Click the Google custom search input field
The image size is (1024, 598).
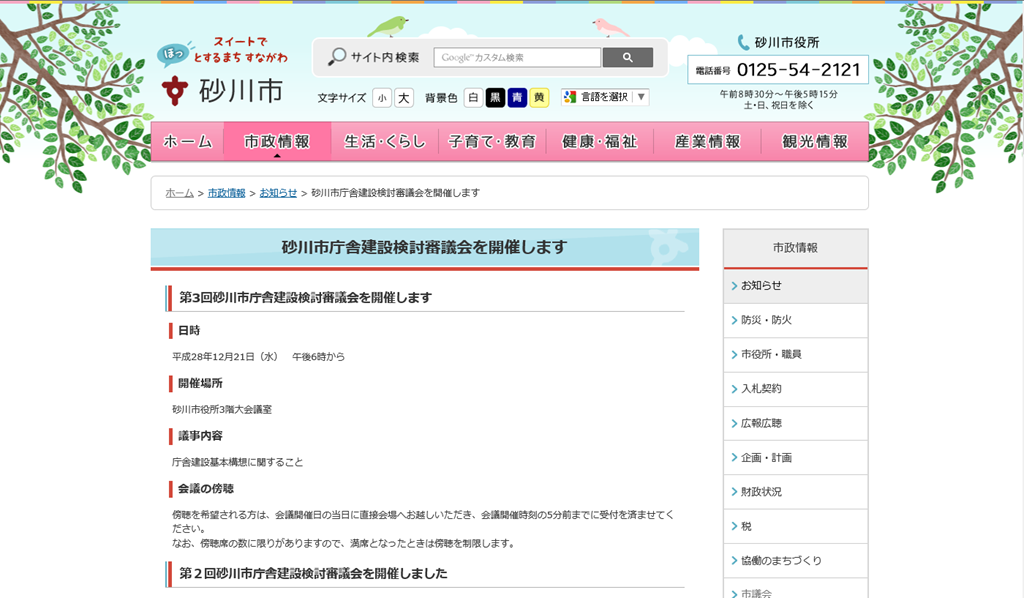517,58
